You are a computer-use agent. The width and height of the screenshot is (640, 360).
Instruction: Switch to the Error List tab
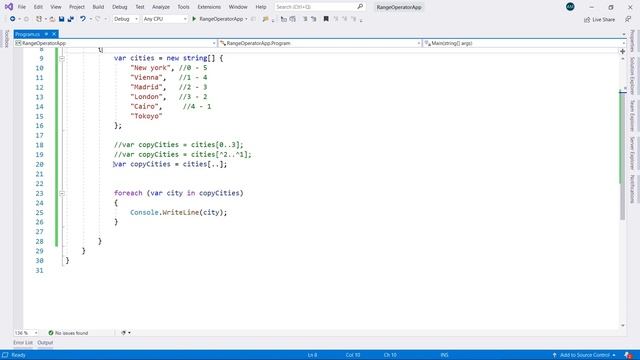pyautogui.click(x=23, y=343)
